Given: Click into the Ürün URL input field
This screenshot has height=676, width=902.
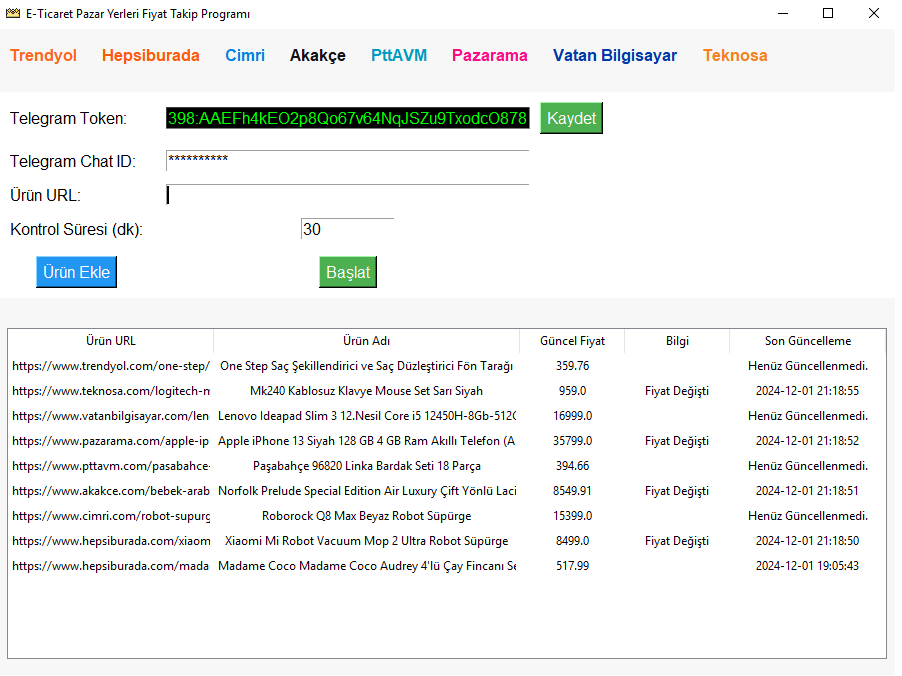Looking at the screenshot, I should pos(347,195).
